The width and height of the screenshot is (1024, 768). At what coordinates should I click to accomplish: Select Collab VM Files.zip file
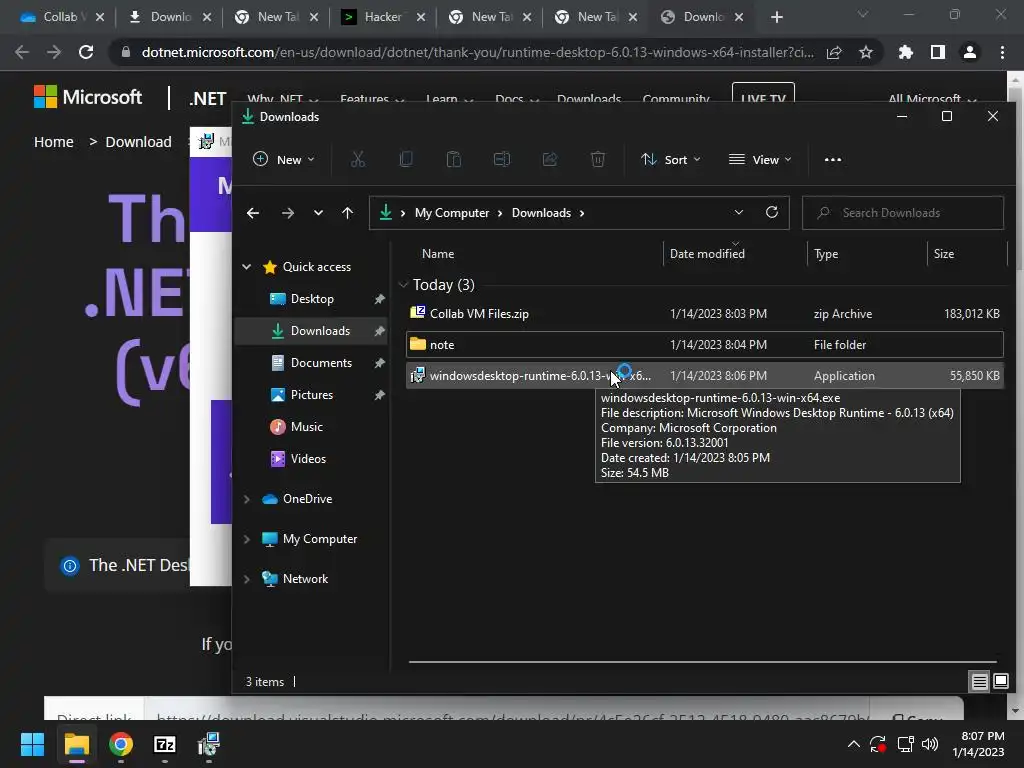(x=705, y=313)
